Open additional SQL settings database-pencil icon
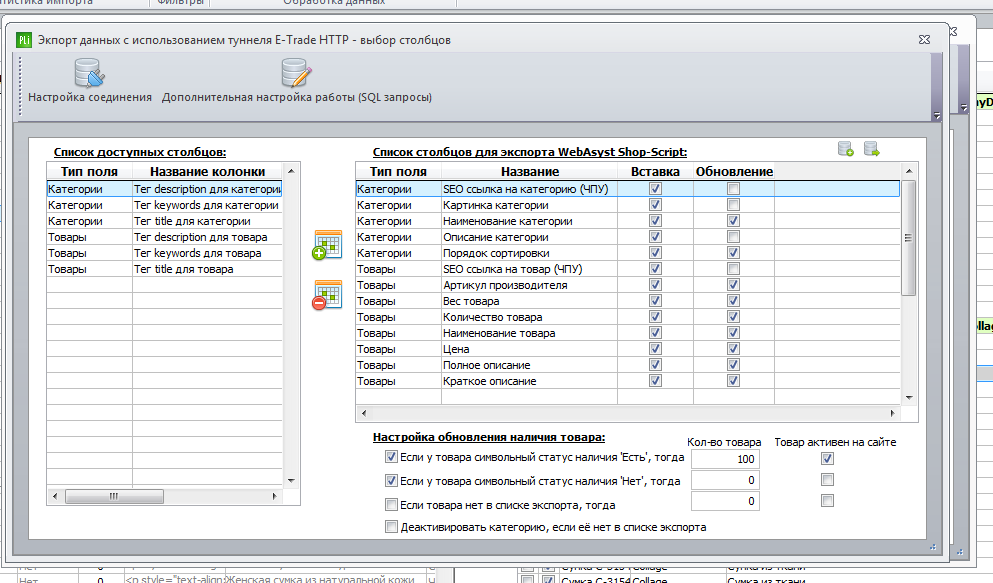The image size is (993, 583). 296,73
